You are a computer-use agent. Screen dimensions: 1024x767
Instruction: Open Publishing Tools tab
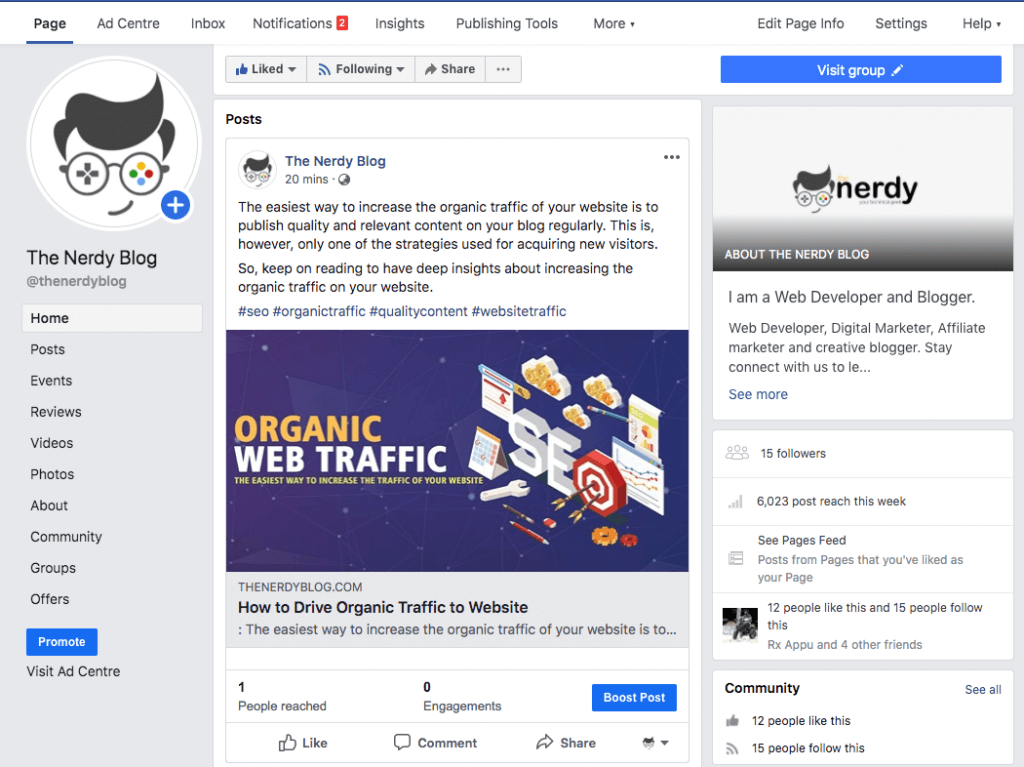(507, 24)
